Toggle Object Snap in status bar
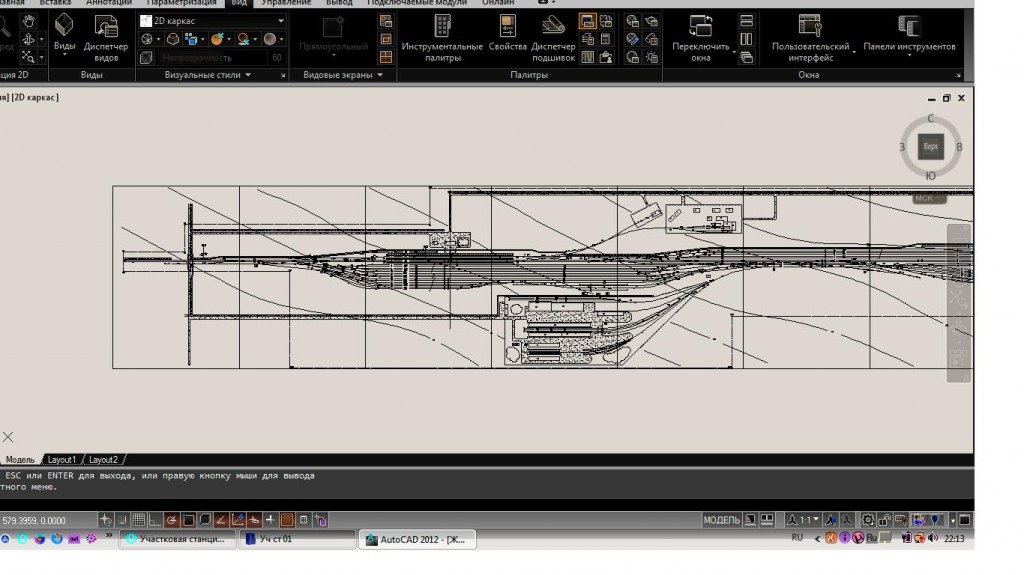 point(188,520)
